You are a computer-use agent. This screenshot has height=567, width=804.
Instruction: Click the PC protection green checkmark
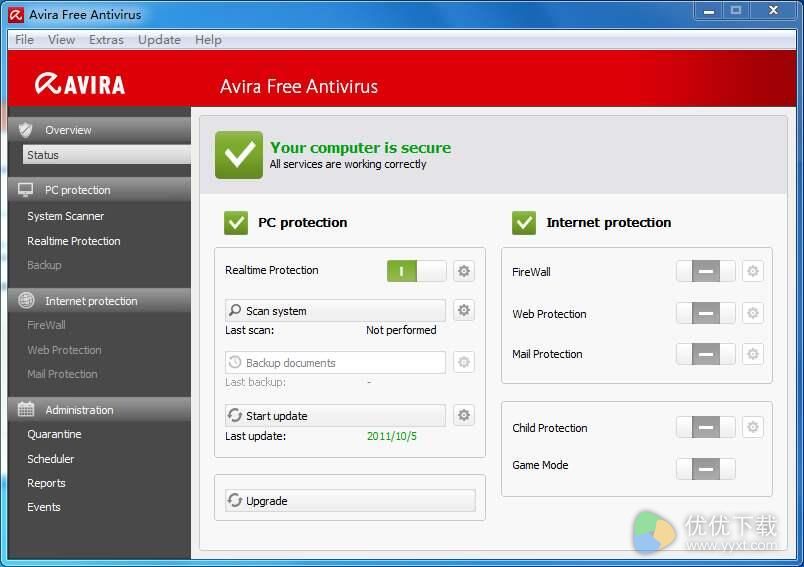coord(236,223)
